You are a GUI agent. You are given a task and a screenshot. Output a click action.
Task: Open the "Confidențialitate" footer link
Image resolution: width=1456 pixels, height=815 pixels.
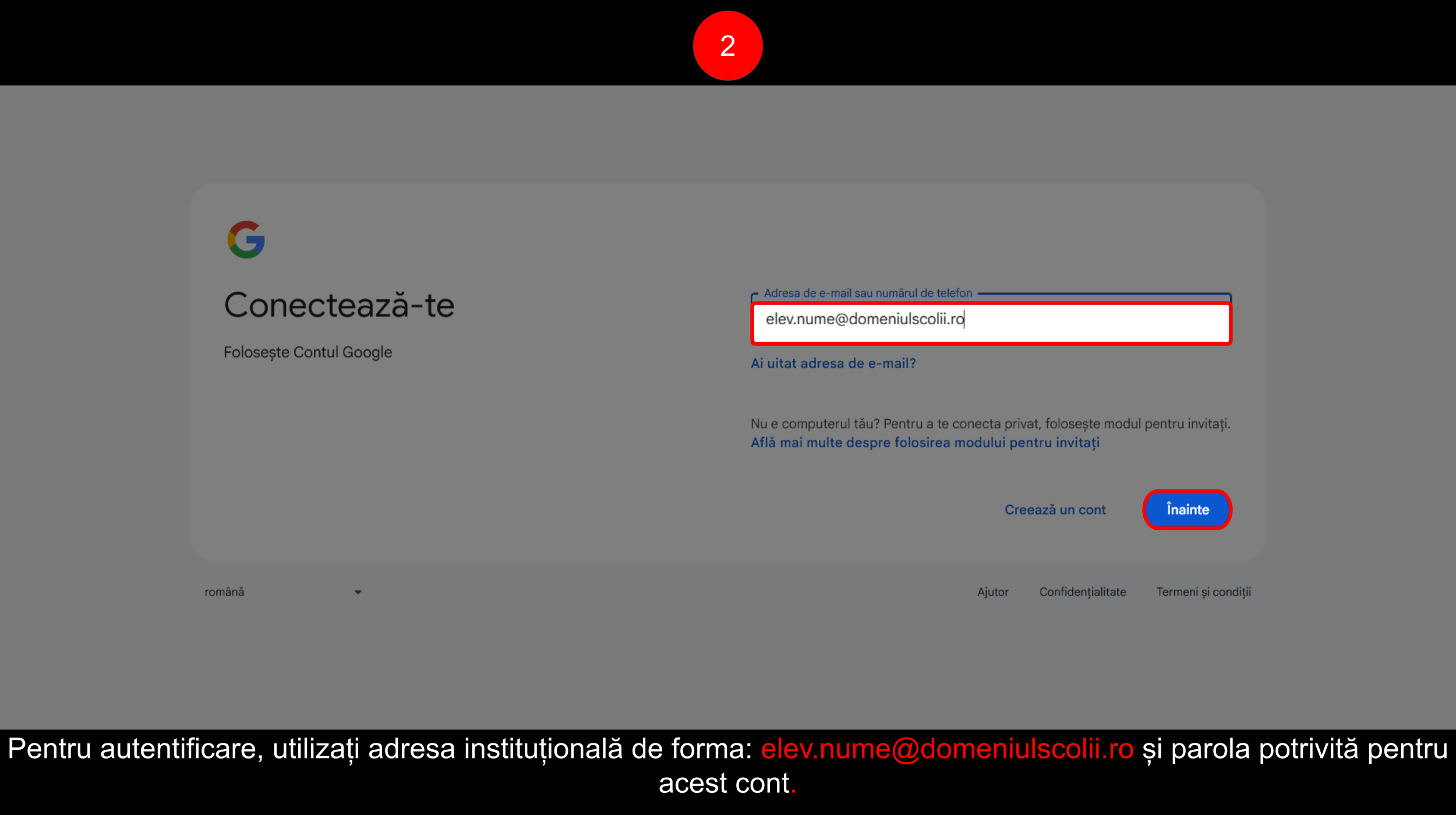[x=1082, y=592]
